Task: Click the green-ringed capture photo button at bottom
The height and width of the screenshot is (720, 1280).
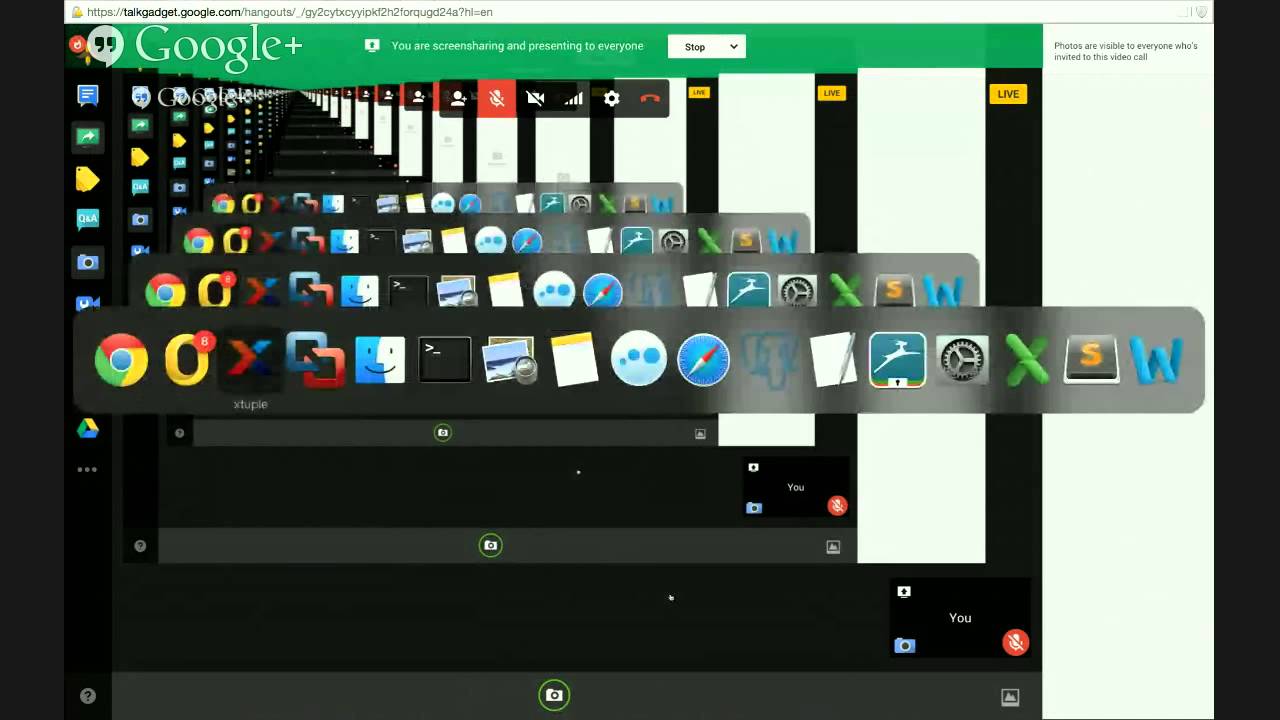Action: coord(554,695)
